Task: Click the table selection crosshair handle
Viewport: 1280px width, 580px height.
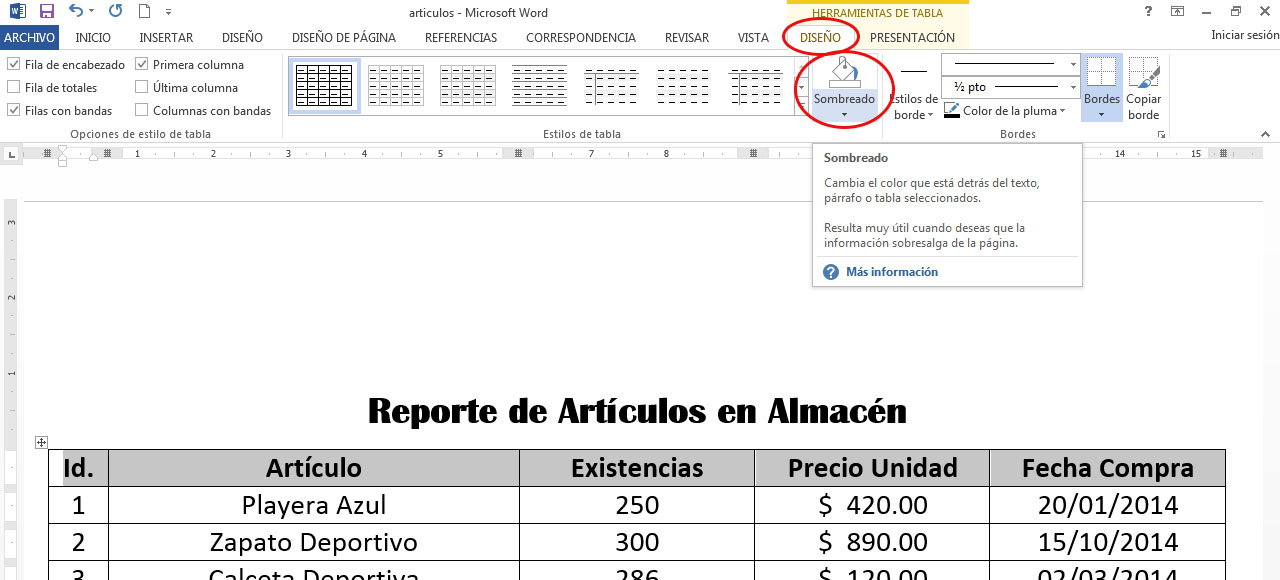Action: [41, 441]
